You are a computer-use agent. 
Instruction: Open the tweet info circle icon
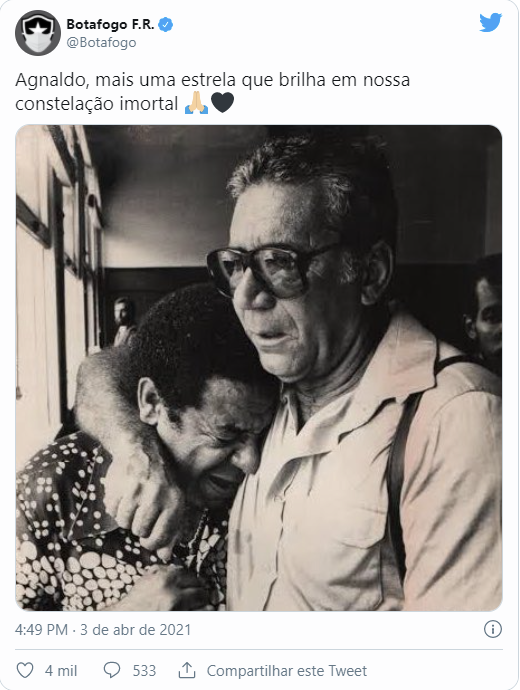pyautogui.click(x=493, y=629)
